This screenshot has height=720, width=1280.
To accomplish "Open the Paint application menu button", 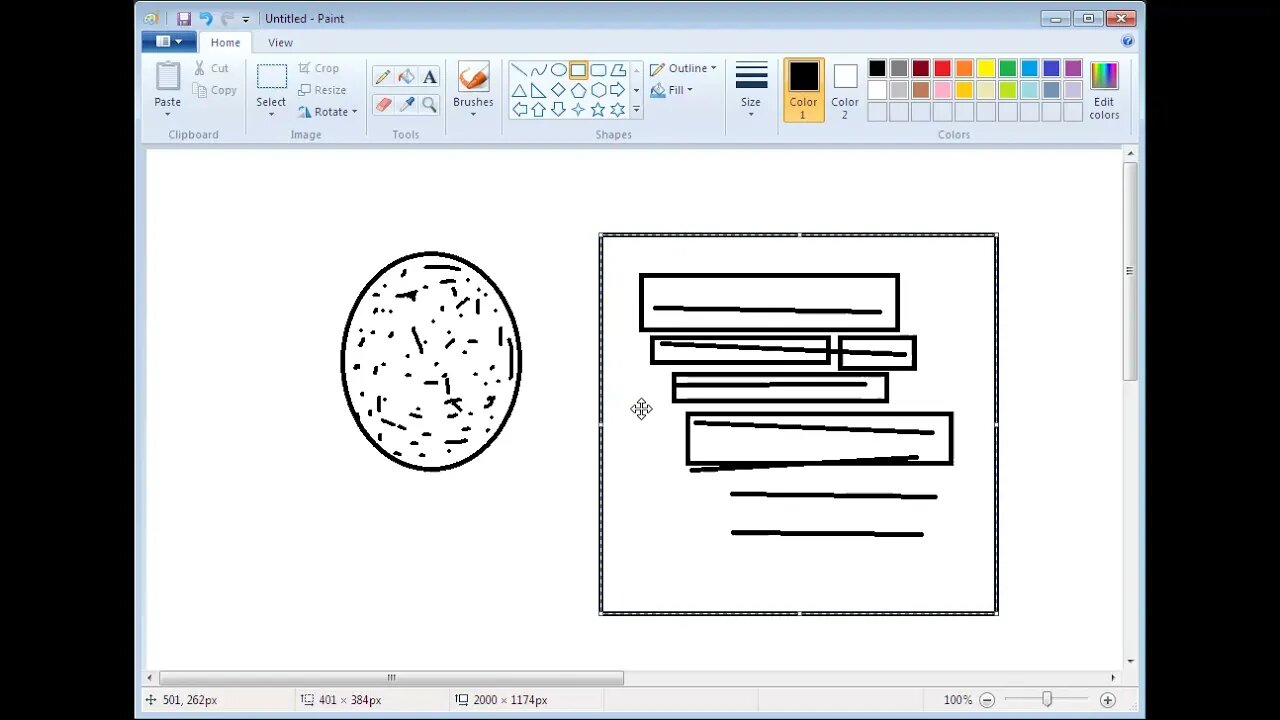I will pyautogui.click(x=169, y=42).
